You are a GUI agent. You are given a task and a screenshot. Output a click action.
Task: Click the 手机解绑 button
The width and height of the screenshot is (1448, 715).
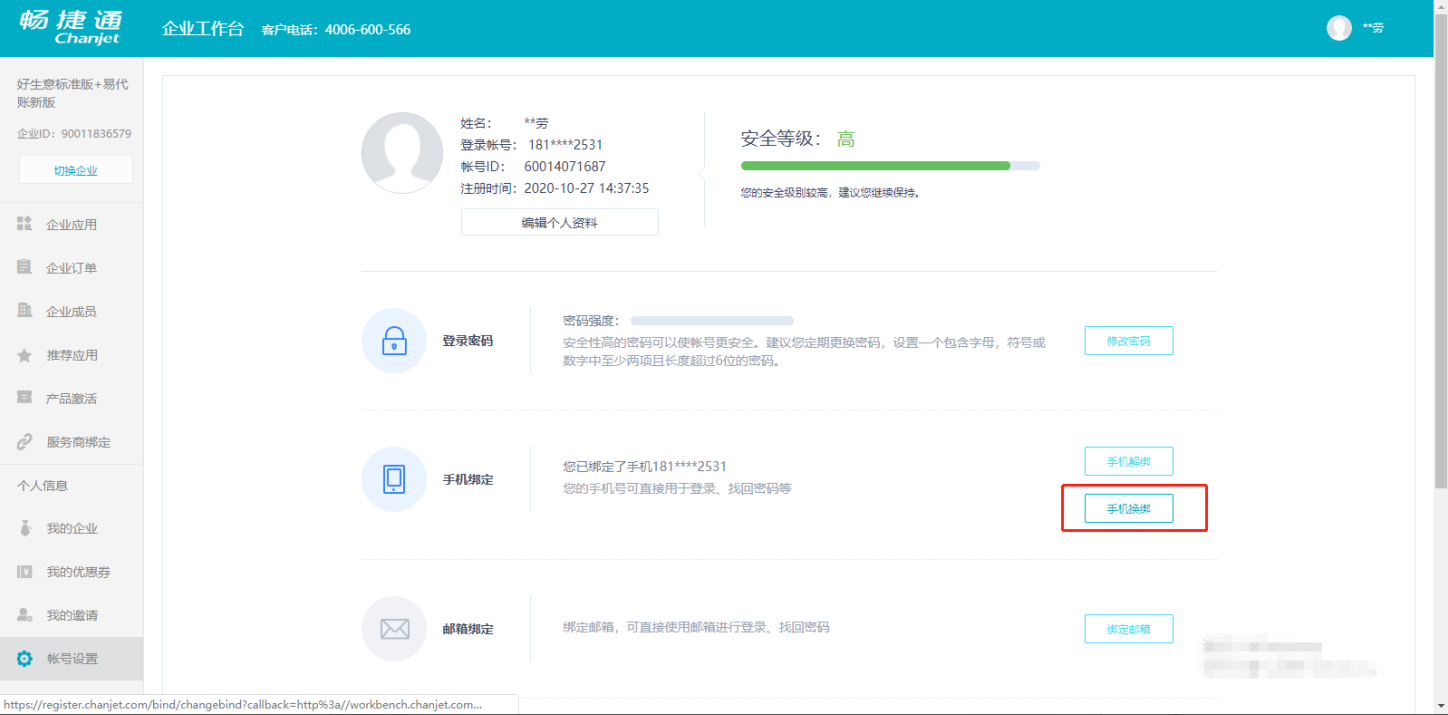(x=1129, y=462)
